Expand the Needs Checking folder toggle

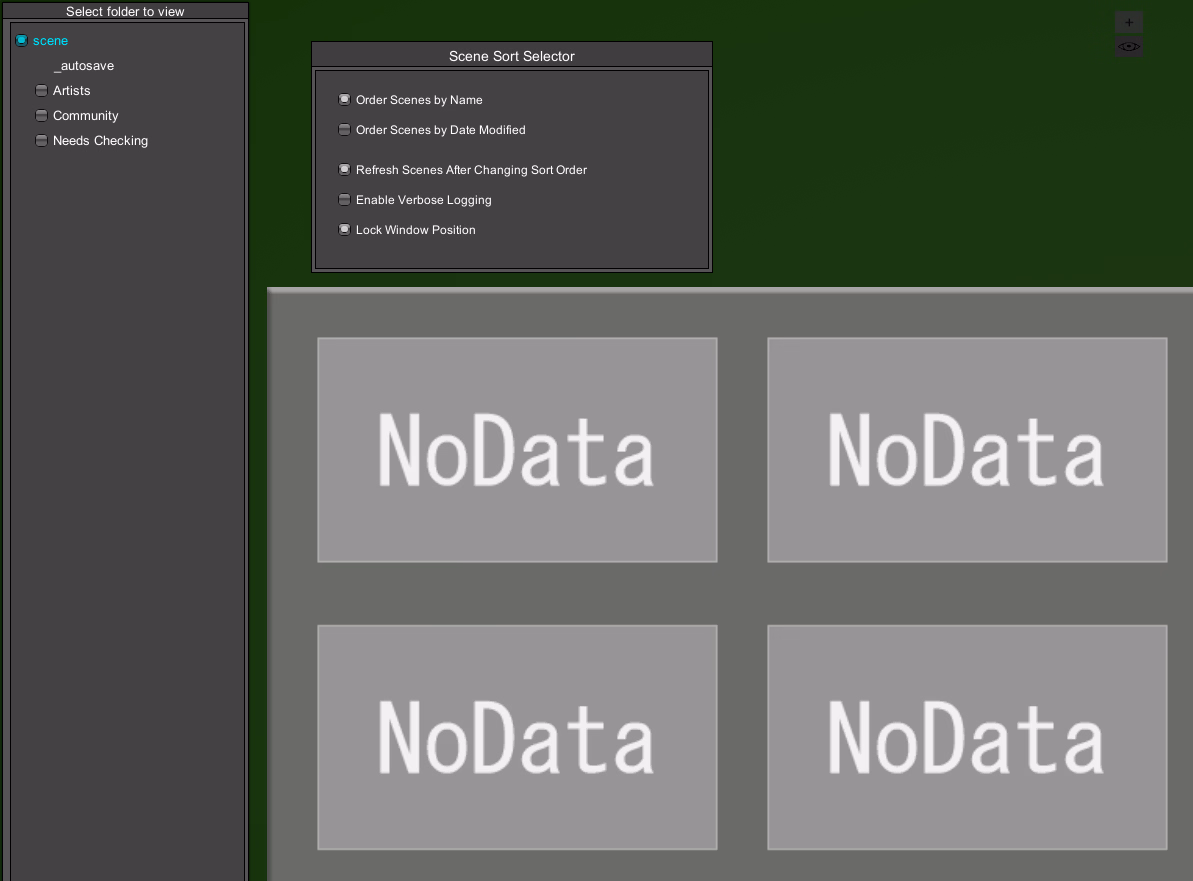click(41, 141)
